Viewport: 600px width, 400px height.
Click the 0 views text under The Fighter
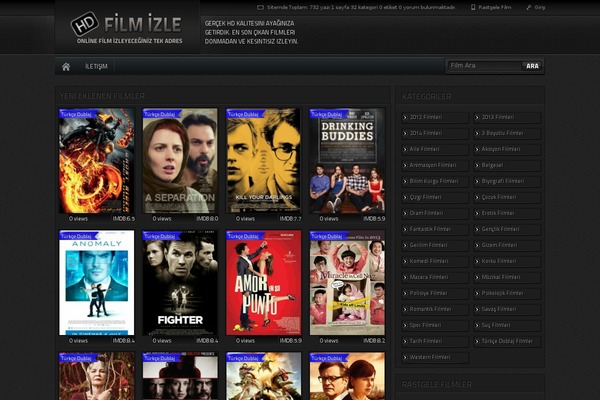point(162,340)
